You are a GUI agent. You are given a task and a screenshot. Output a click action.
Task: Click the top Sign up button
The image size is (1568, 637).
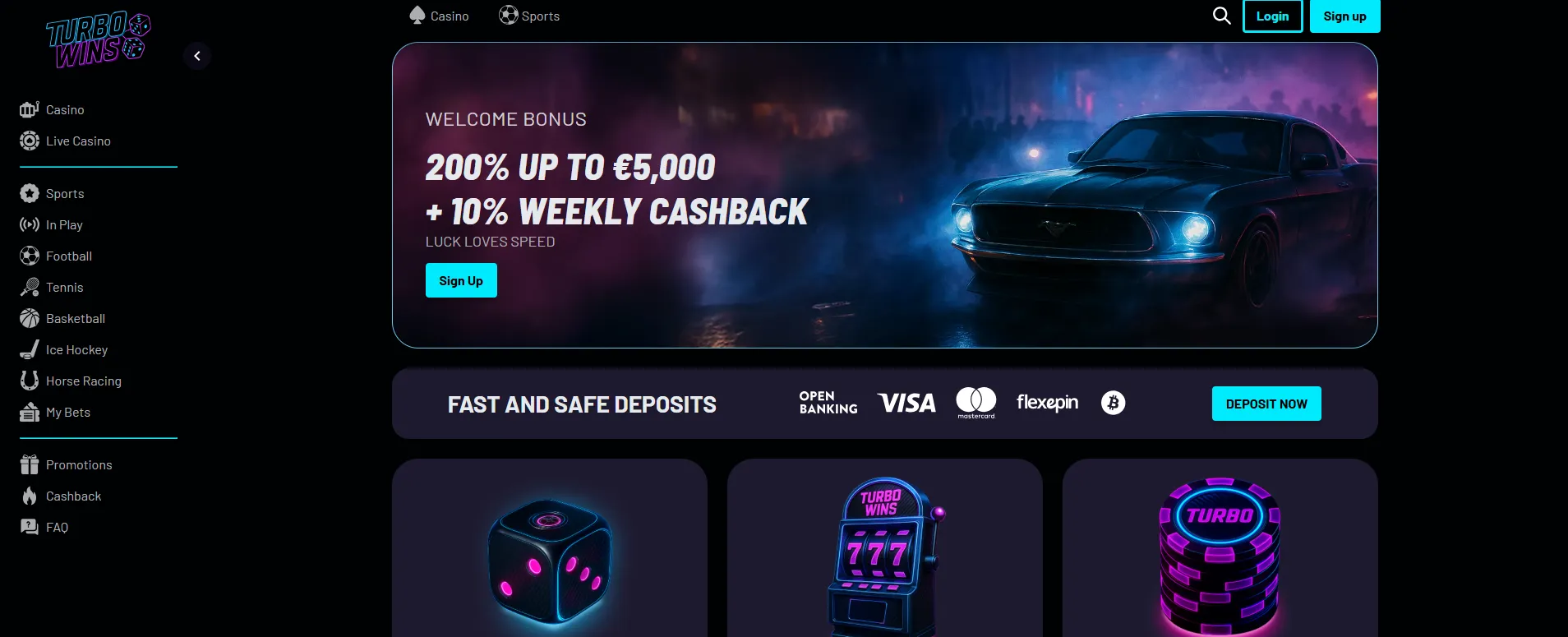(x=1344, y=16)
